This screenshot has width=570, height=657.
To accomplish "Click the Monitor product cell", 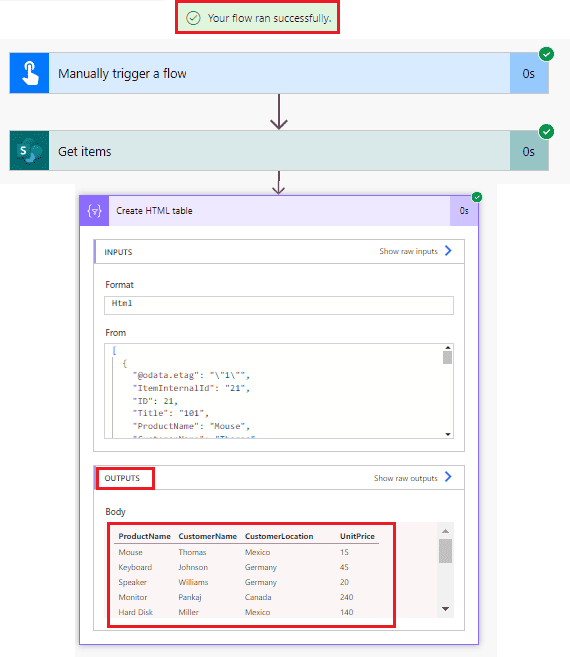I will (133, 597).
